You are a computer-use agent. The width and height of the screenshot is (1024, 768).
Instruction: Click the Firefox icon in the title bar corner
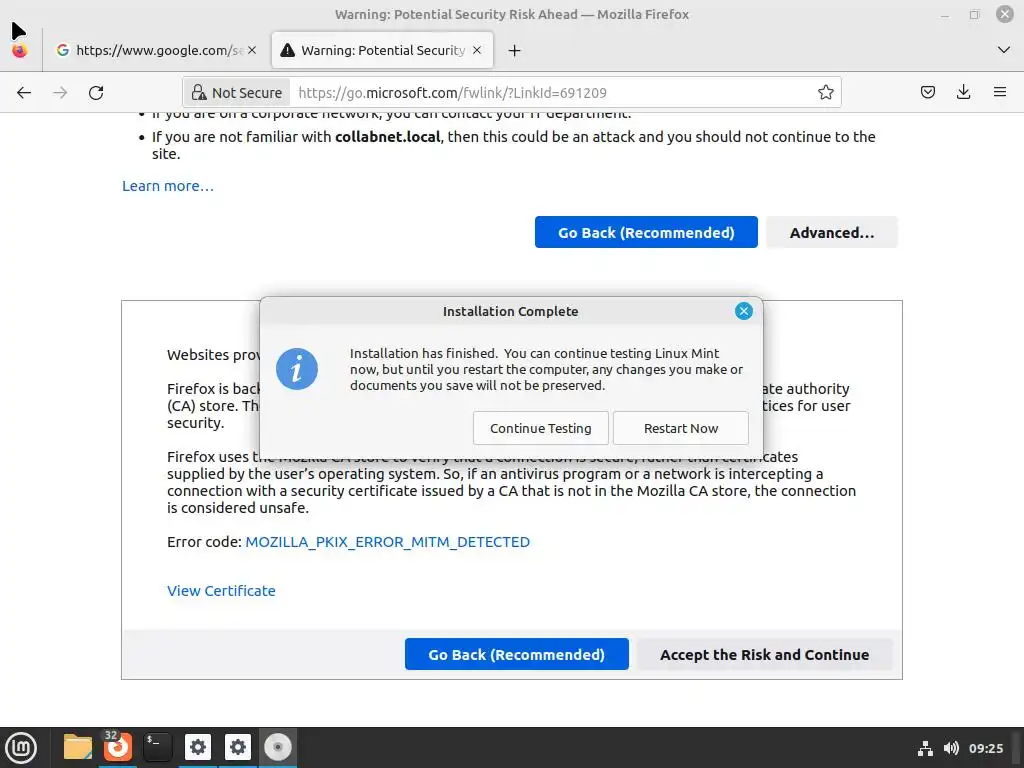coord(20,50)
